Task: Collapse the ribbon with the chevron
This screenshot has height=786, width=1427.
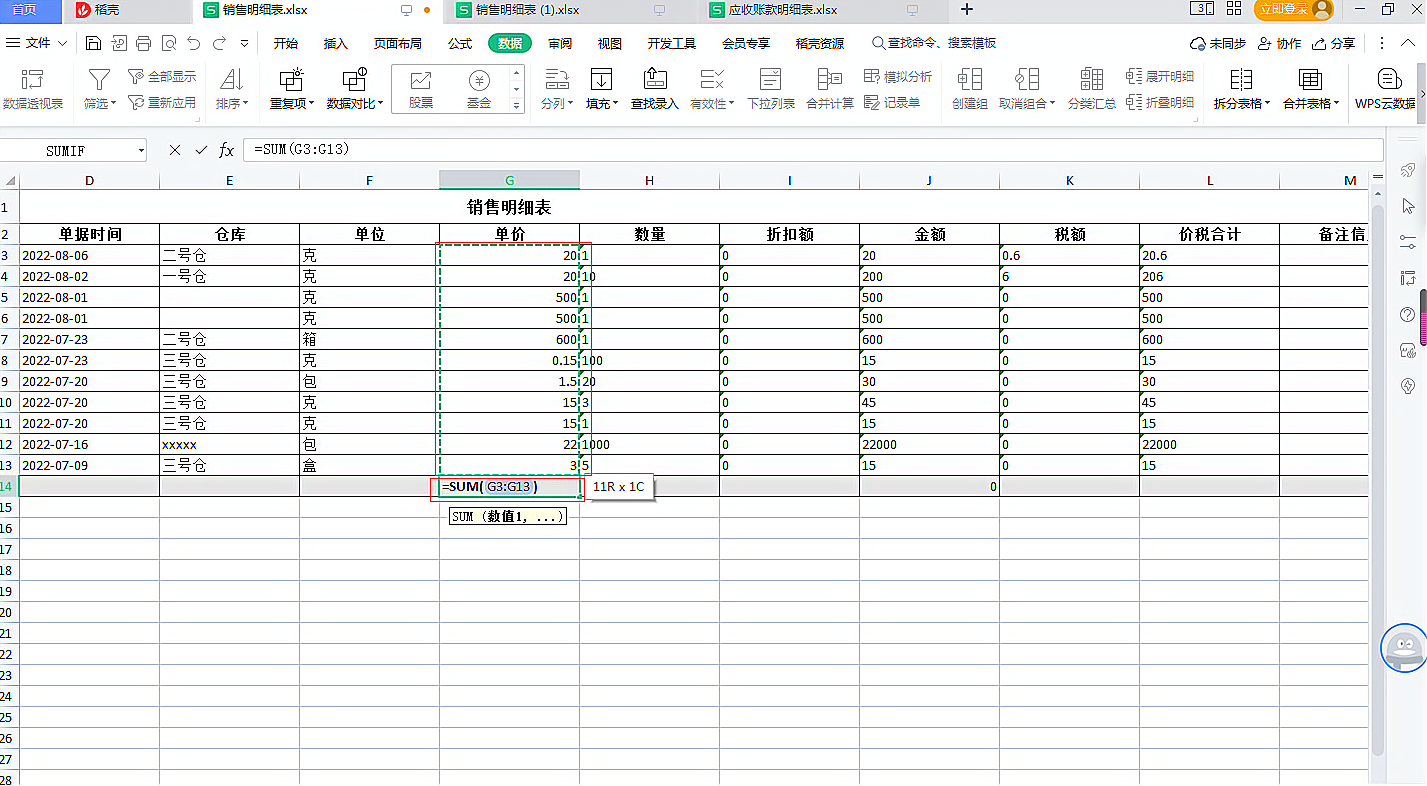Action: click(x=1409, y=43)
